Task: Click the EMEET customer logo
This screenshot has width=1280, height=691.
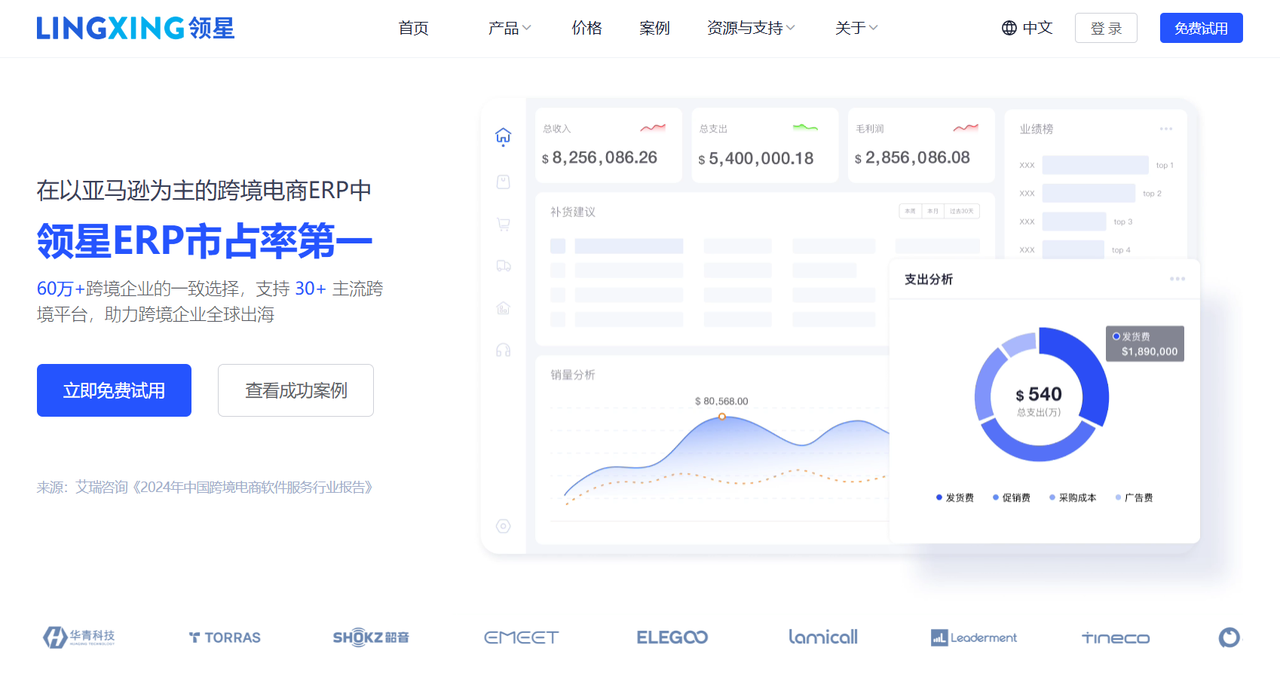Action: pyautogui.click(x=521, y=637)
